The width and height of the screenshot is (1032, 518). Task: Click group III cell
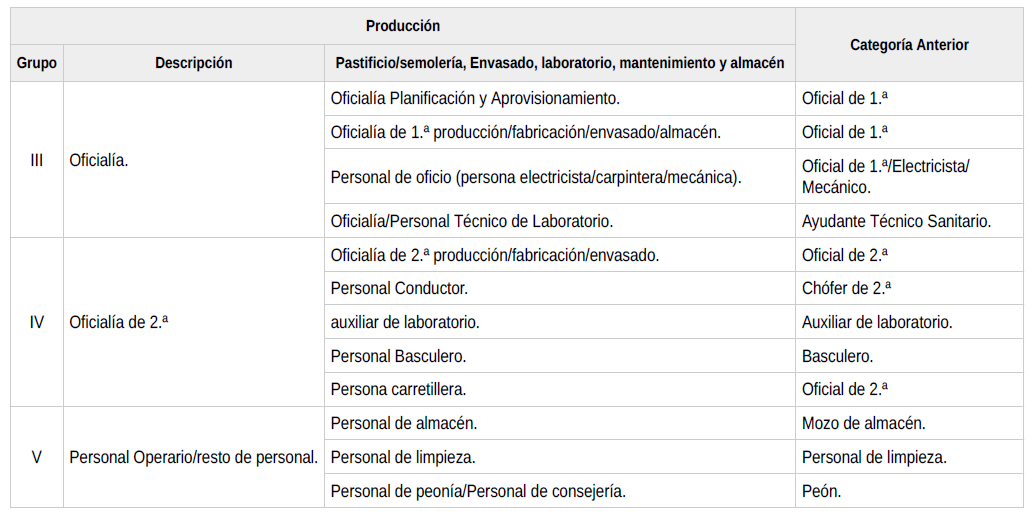[x=37, y=160]
